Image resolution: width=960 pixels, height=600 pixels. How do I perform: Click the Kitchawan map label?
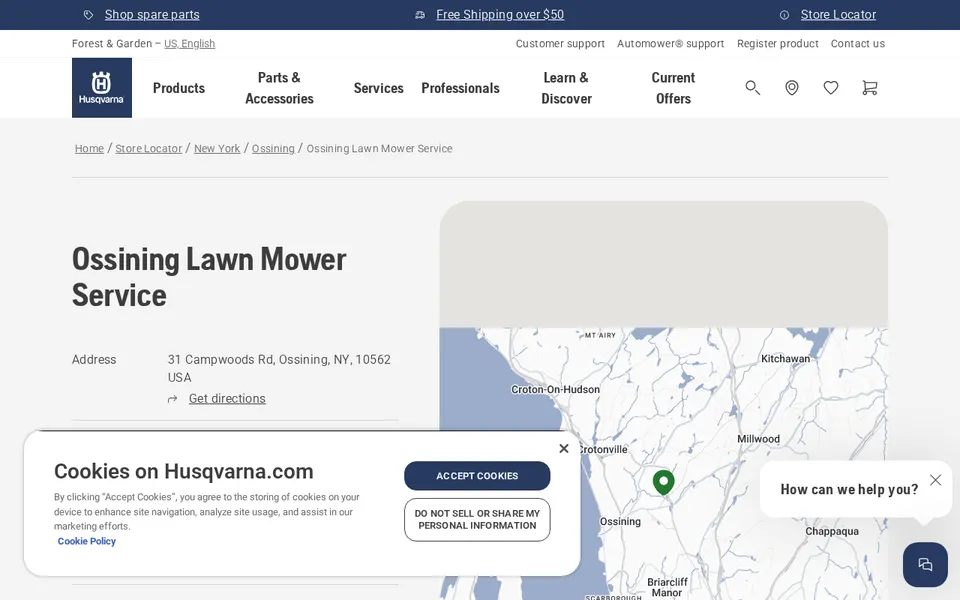click(785, 359)
